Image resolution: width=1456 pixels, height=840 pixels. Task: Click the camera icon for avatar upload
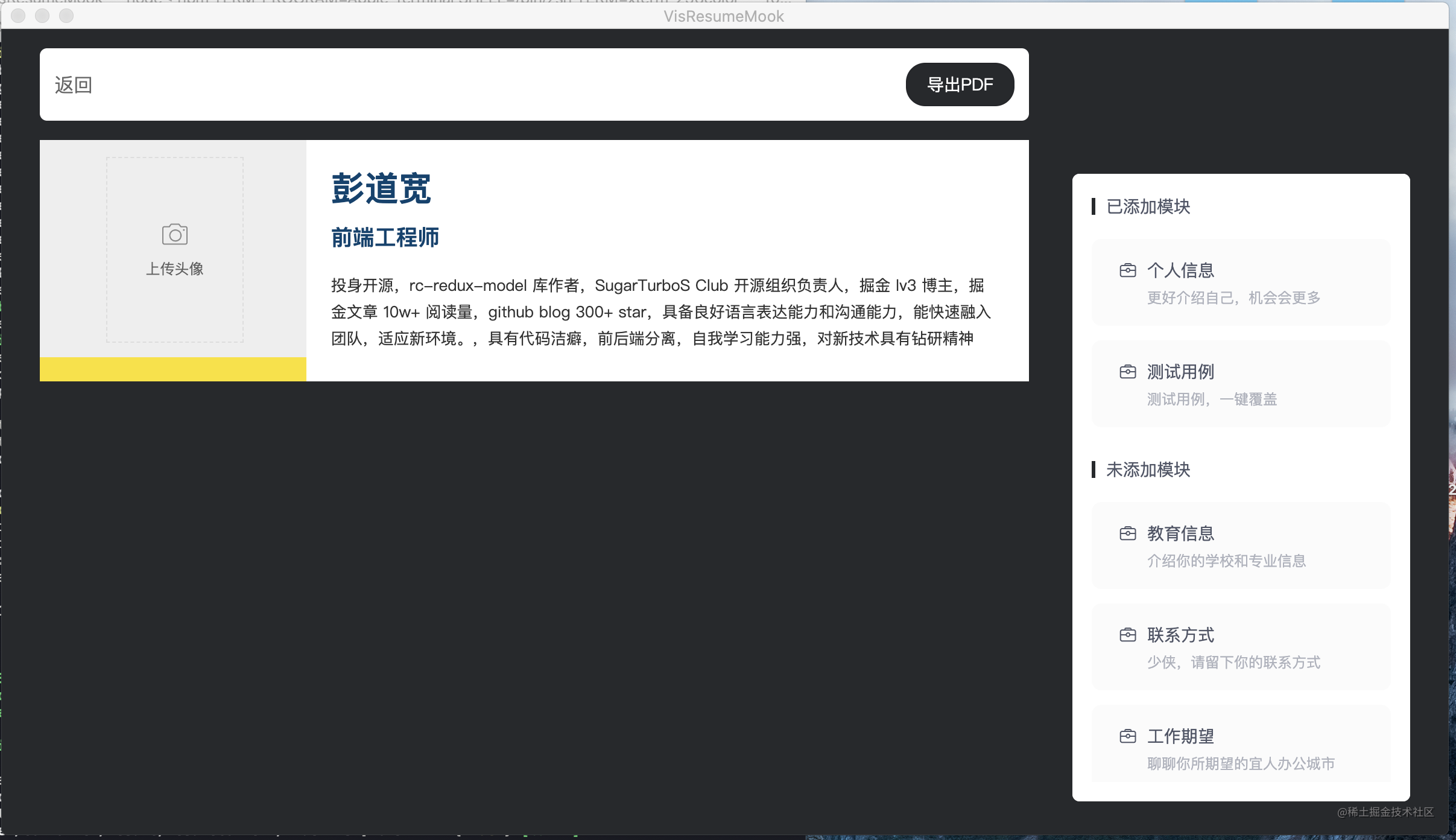coord(175,234)
